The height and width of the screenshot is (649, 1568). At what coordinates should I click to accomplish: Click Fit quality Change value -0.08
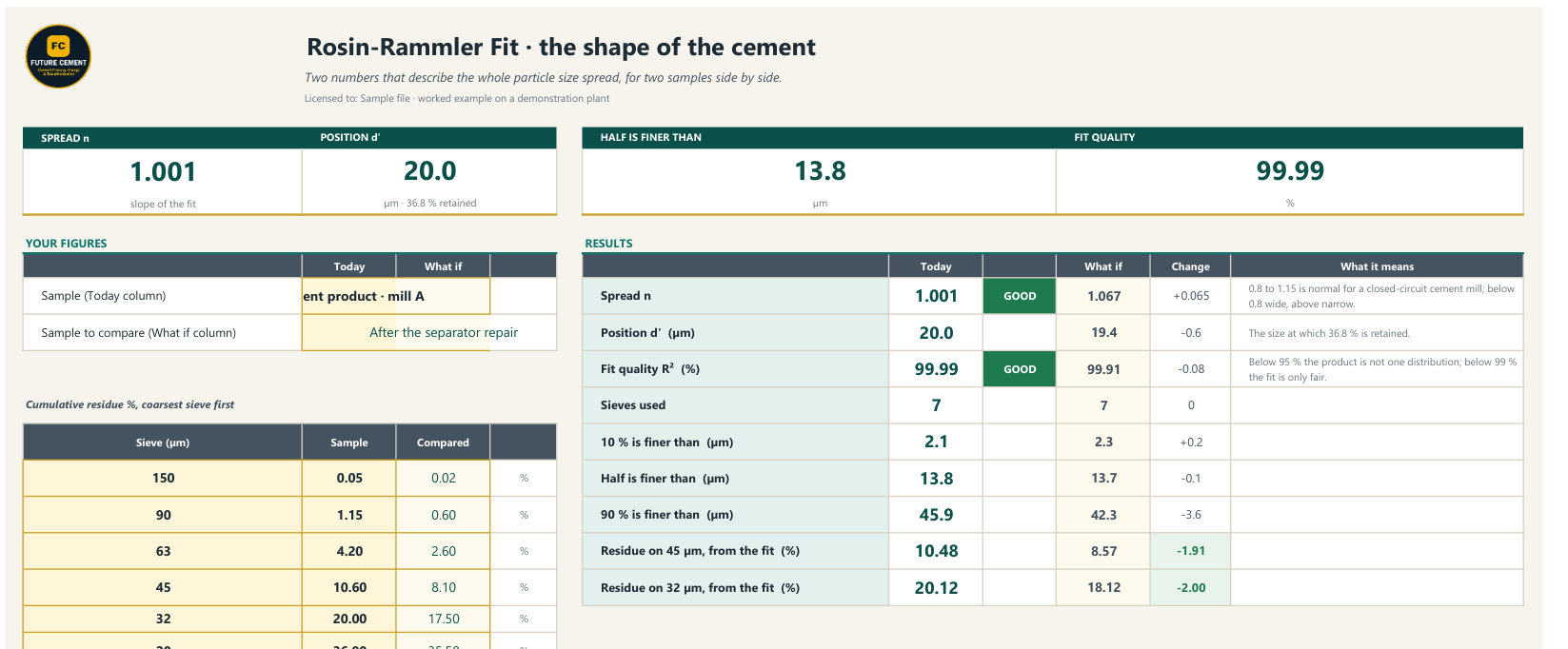tap(1191, 369)
